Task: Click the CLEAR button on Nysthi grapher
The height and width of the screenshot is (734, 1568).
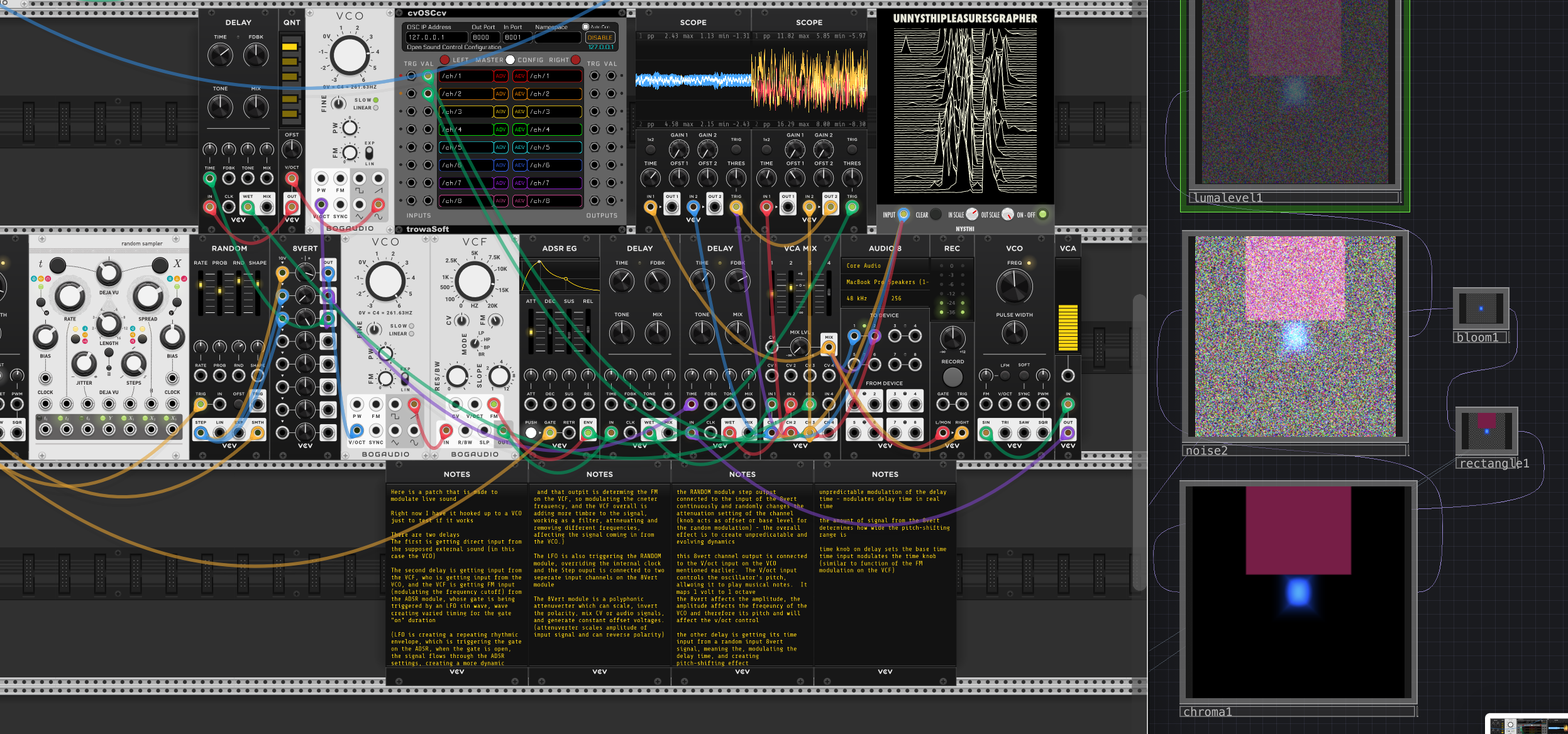Action: pos(936,214)
